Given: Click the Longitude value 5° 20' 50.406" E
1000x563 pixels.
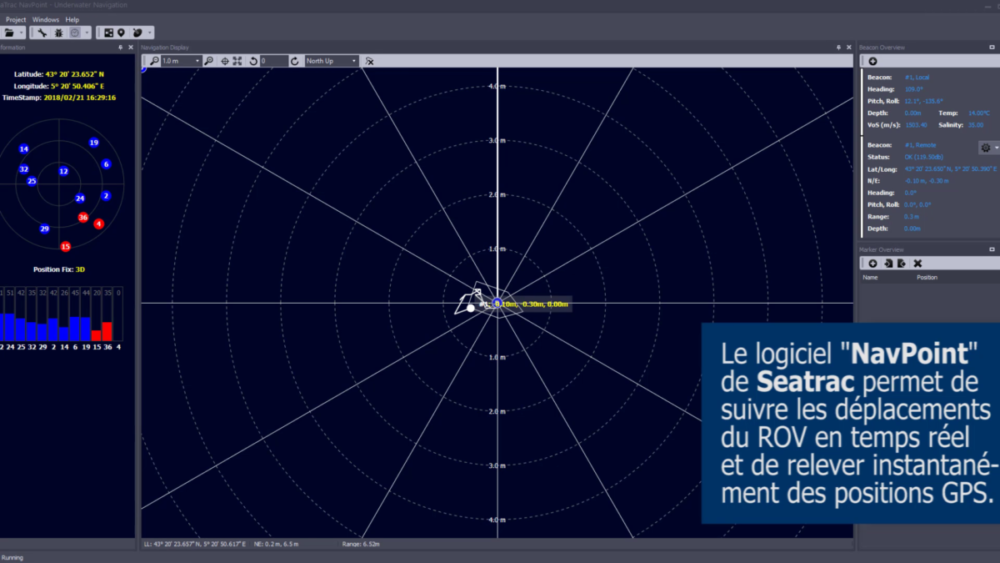Looking at the screenshot, I should [x=77, y=85].
